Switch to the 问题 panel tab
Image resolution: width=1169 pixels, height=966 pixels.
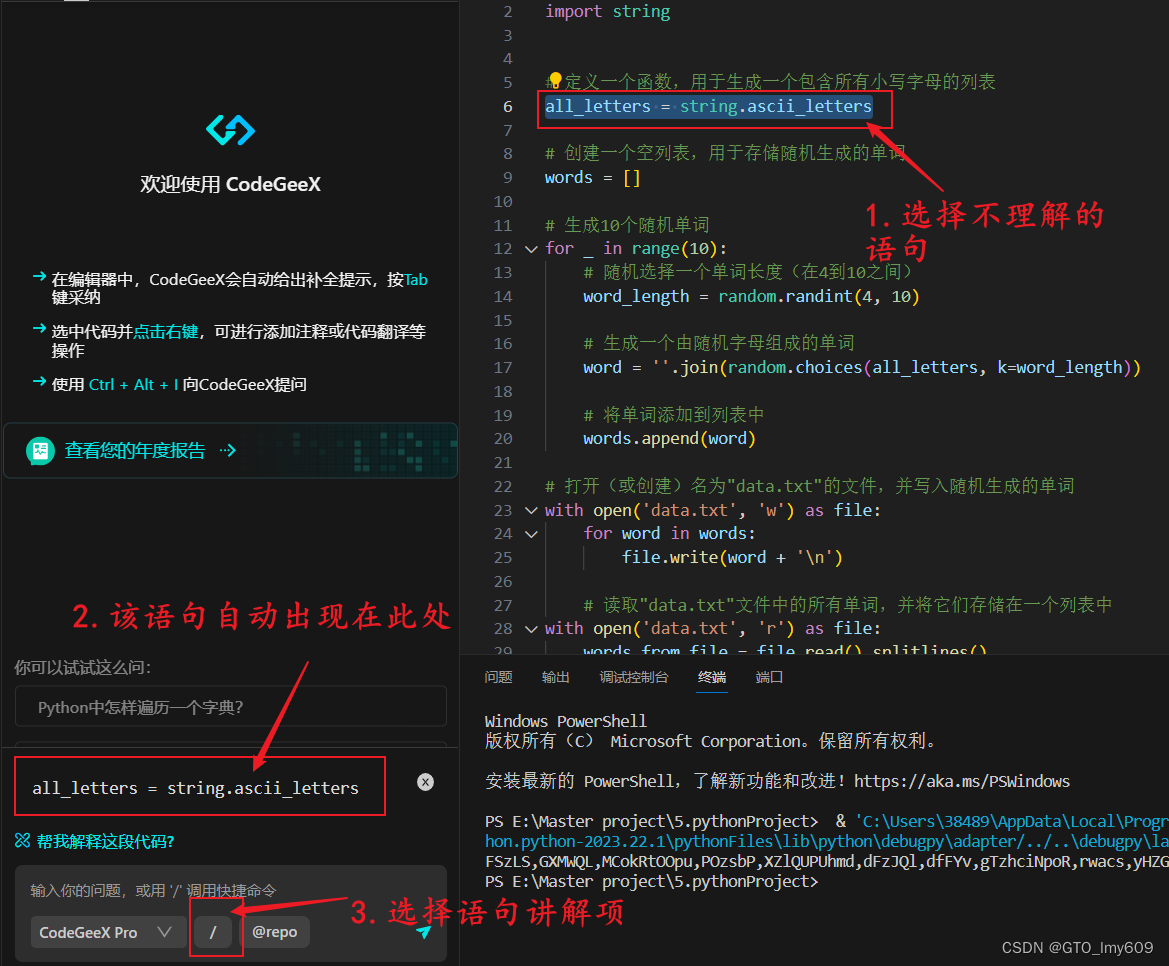(498, 677)
